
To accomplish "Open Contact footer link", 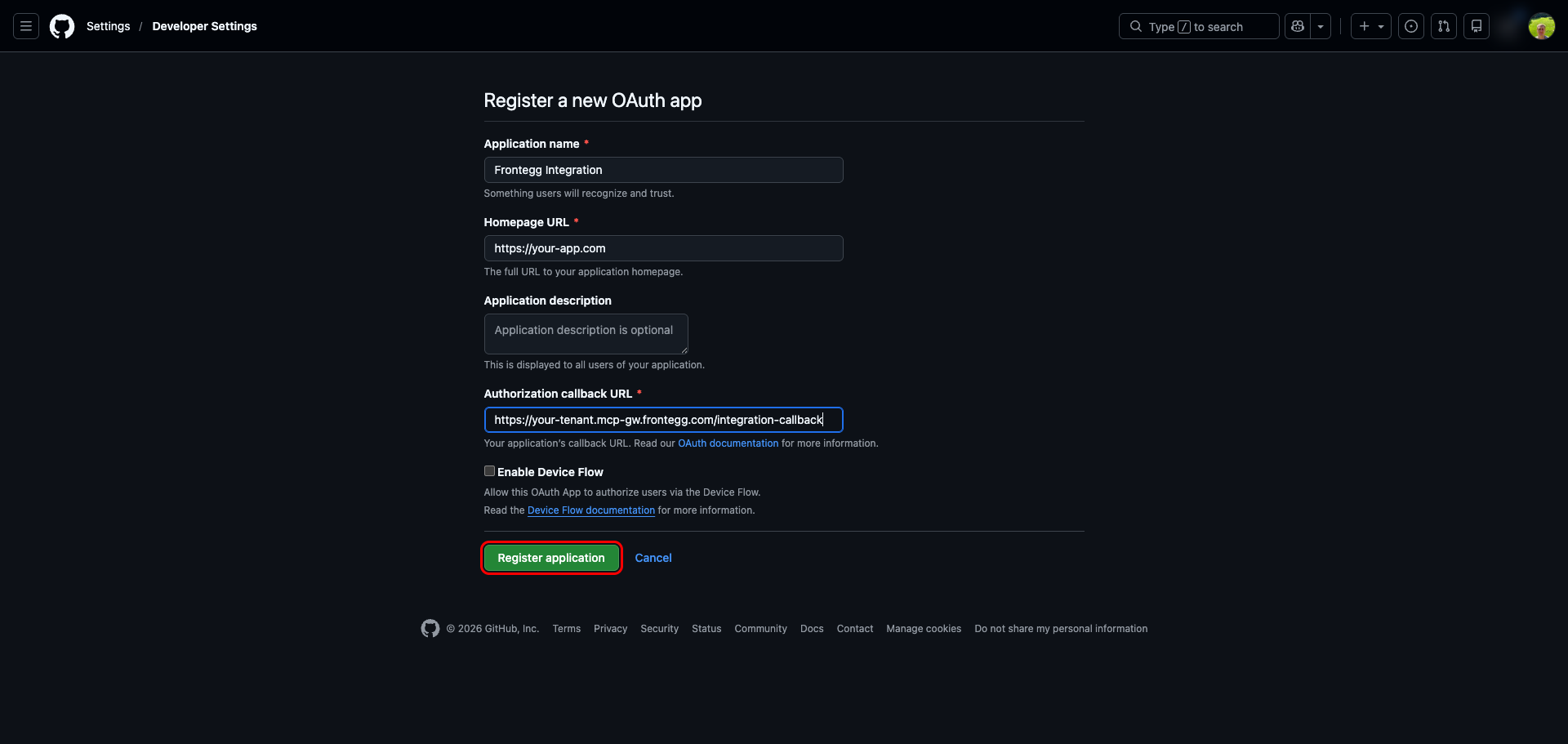I will coord(855,629).
